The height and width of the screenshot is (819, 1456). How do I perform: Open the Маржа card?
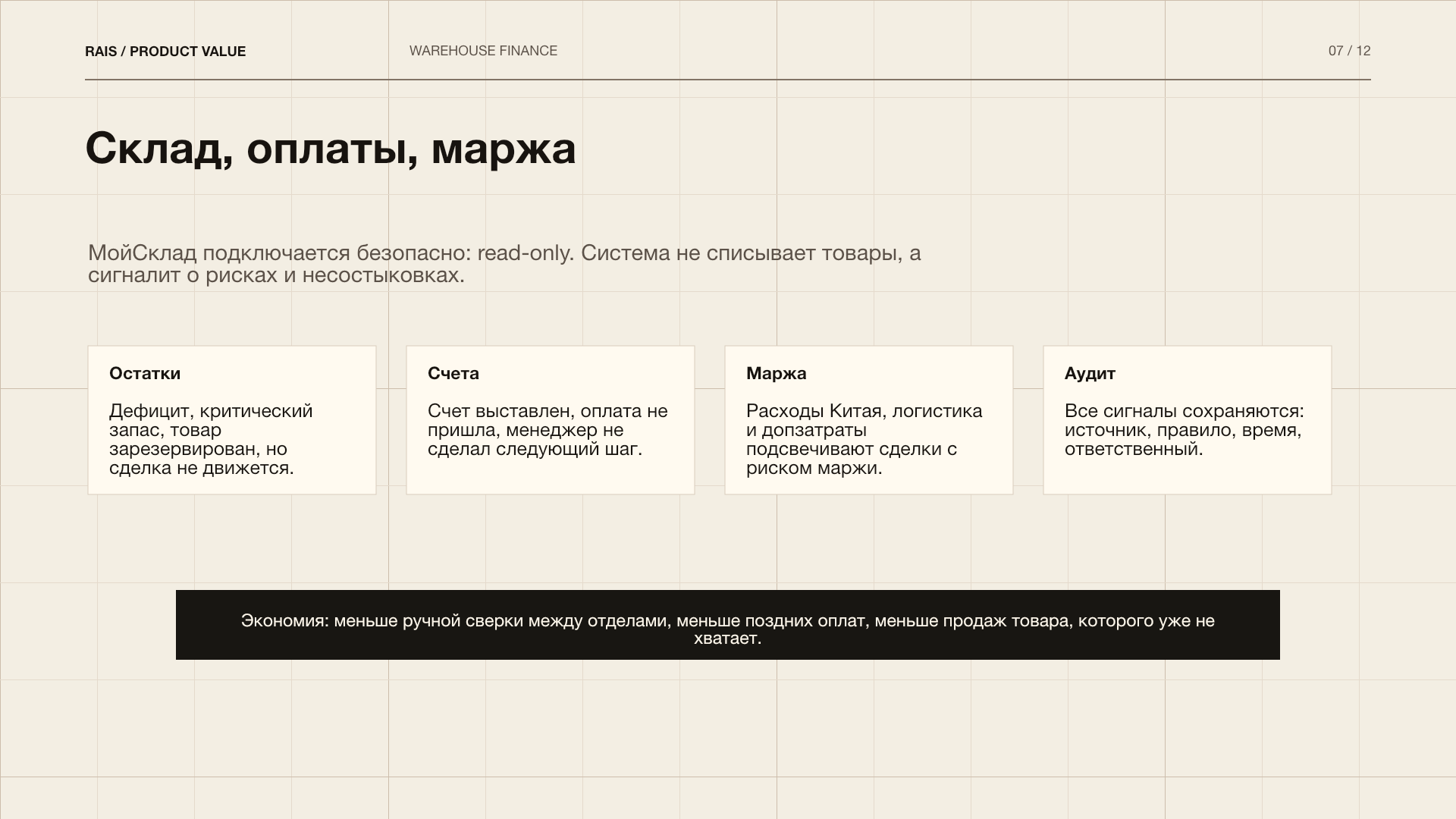868,419
